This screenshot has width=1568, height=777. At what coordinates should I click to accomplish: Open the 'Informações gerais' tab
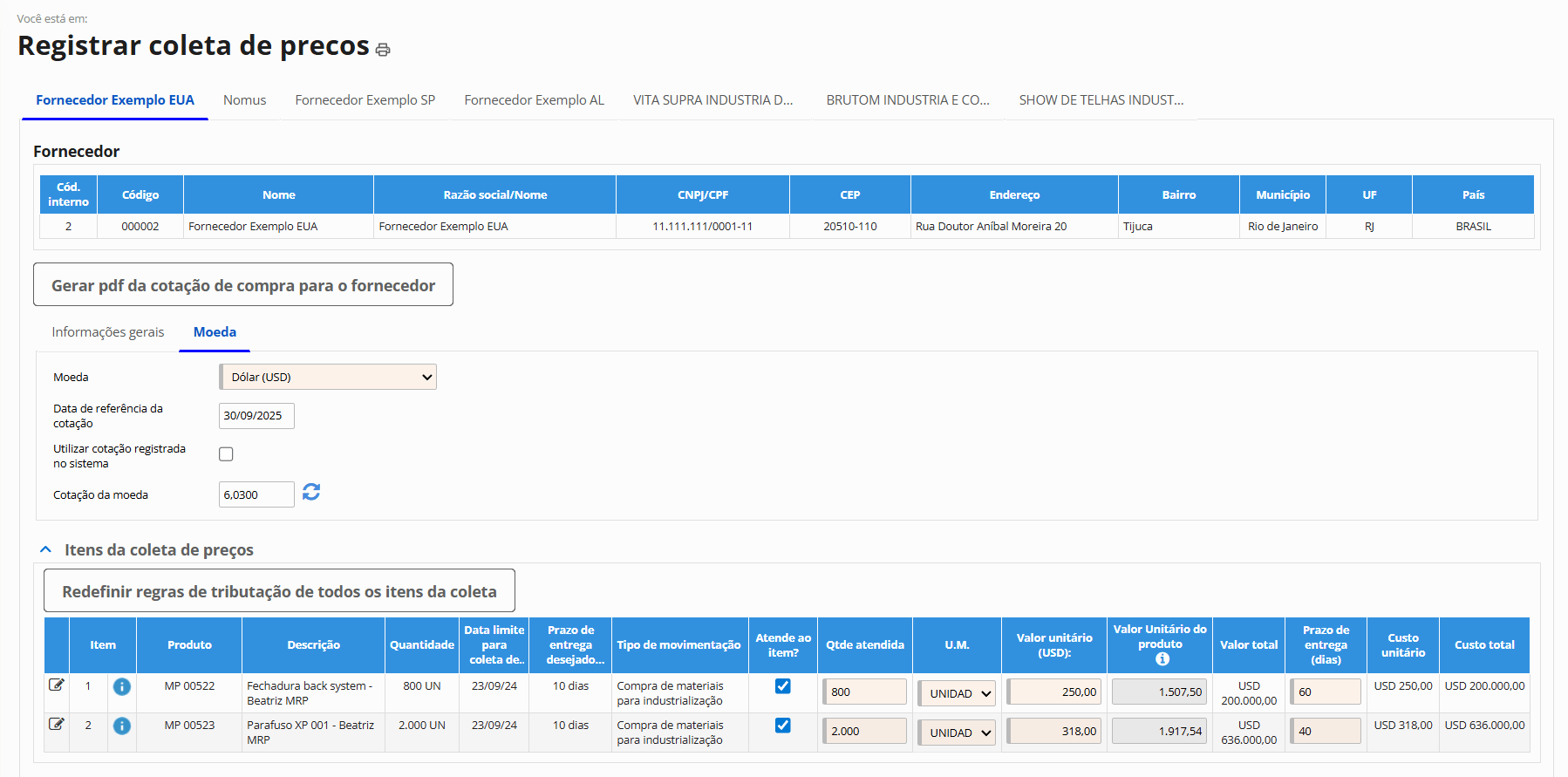coord(108,332)
